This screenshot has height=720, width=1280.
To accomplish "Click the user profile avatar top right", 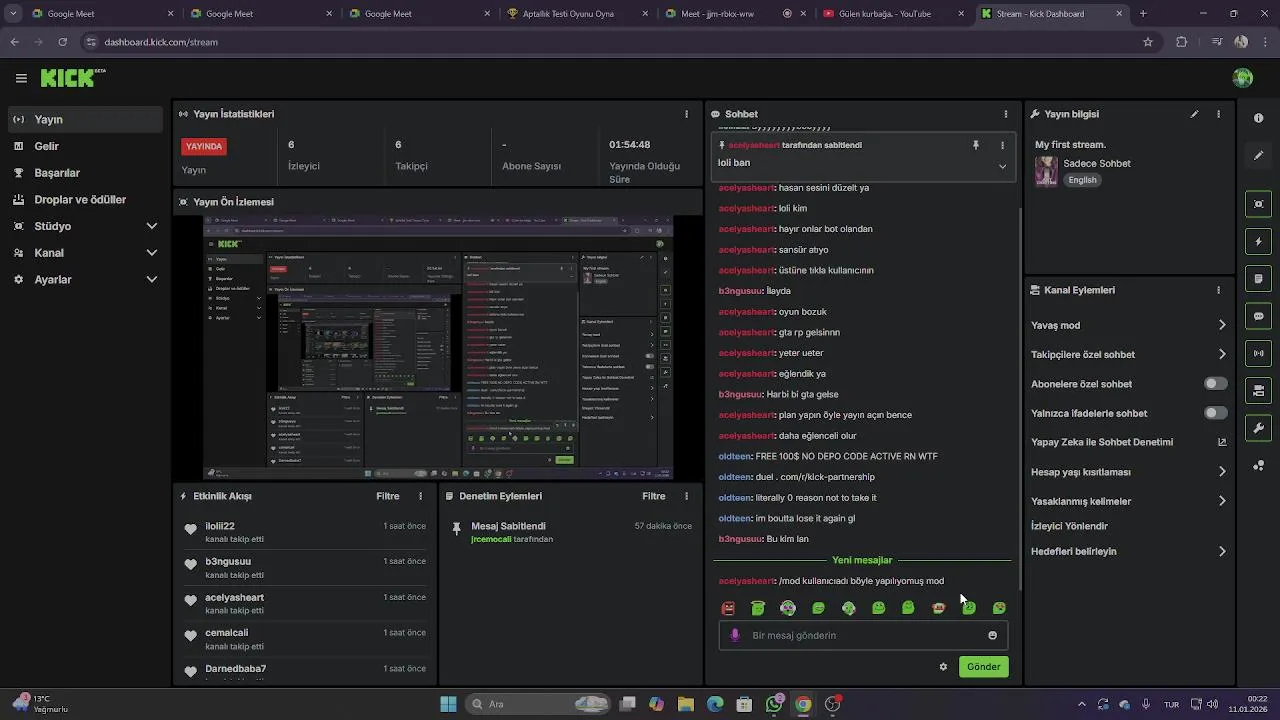I will 1243,78.
